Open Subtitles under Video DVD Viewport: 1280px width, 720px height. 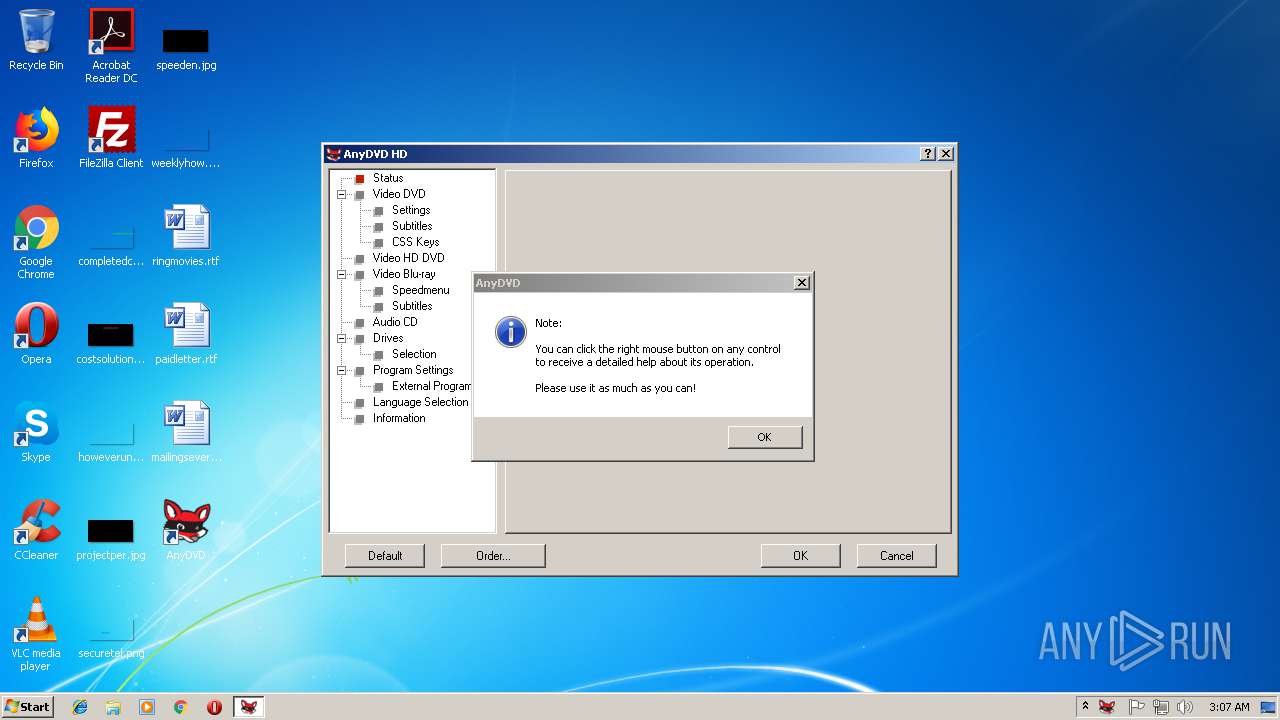[412, 226]
